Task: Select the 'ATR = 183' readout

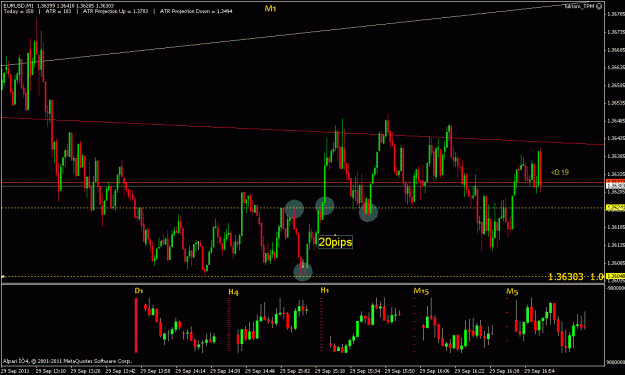Action: [58, 11]
